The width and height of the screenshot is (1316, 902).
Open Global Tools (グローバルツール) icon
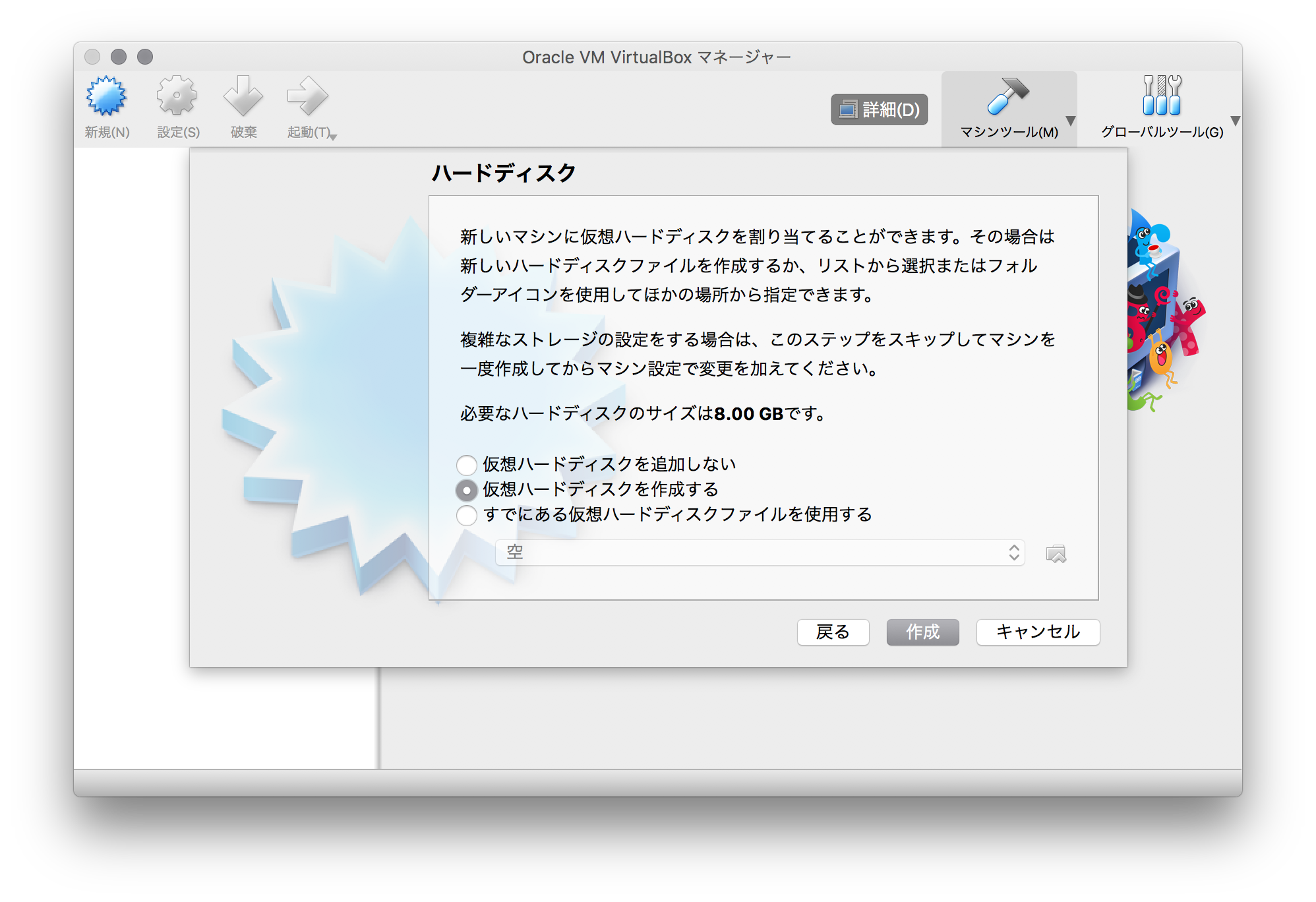click(x=1162, y=96)
